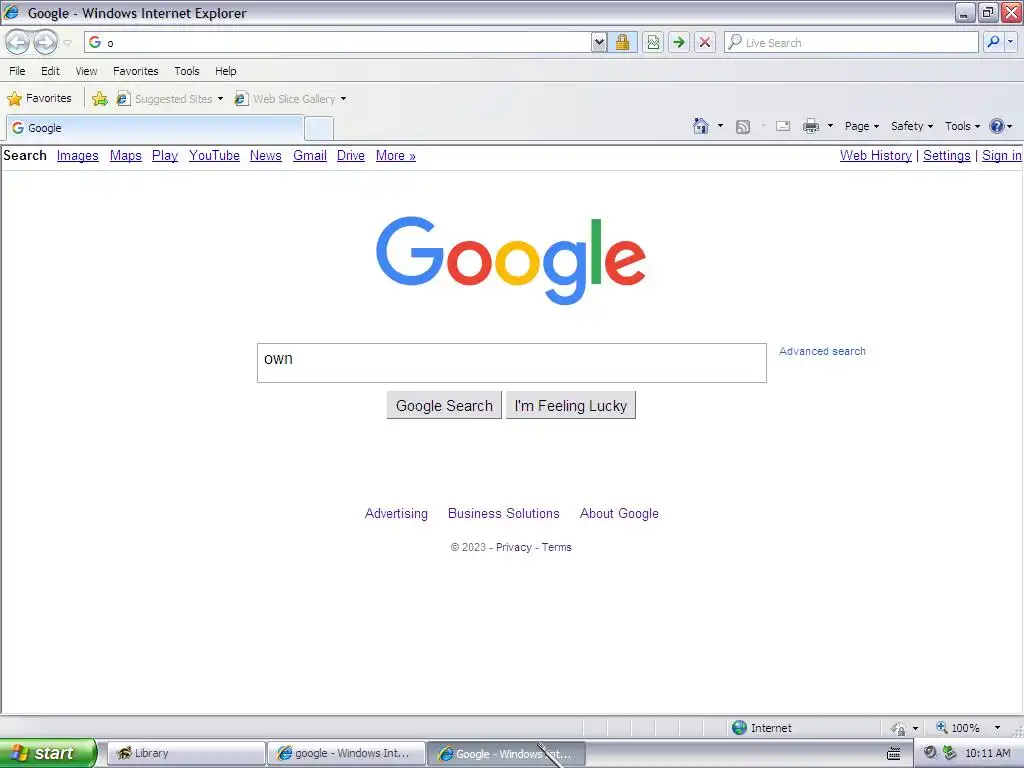
Task: Open Web History link
Action: pyautogui.click(x=876, y=155)
